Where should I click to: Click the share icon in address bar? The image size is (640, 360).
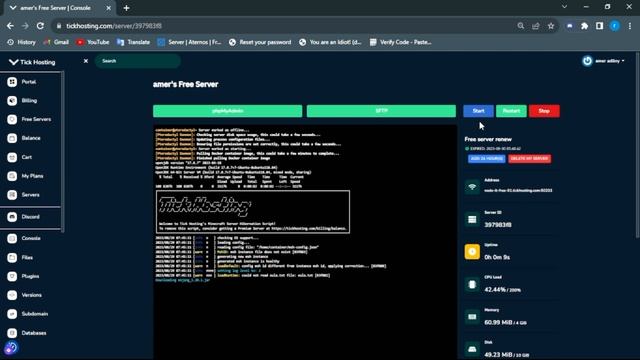(536, 26)
